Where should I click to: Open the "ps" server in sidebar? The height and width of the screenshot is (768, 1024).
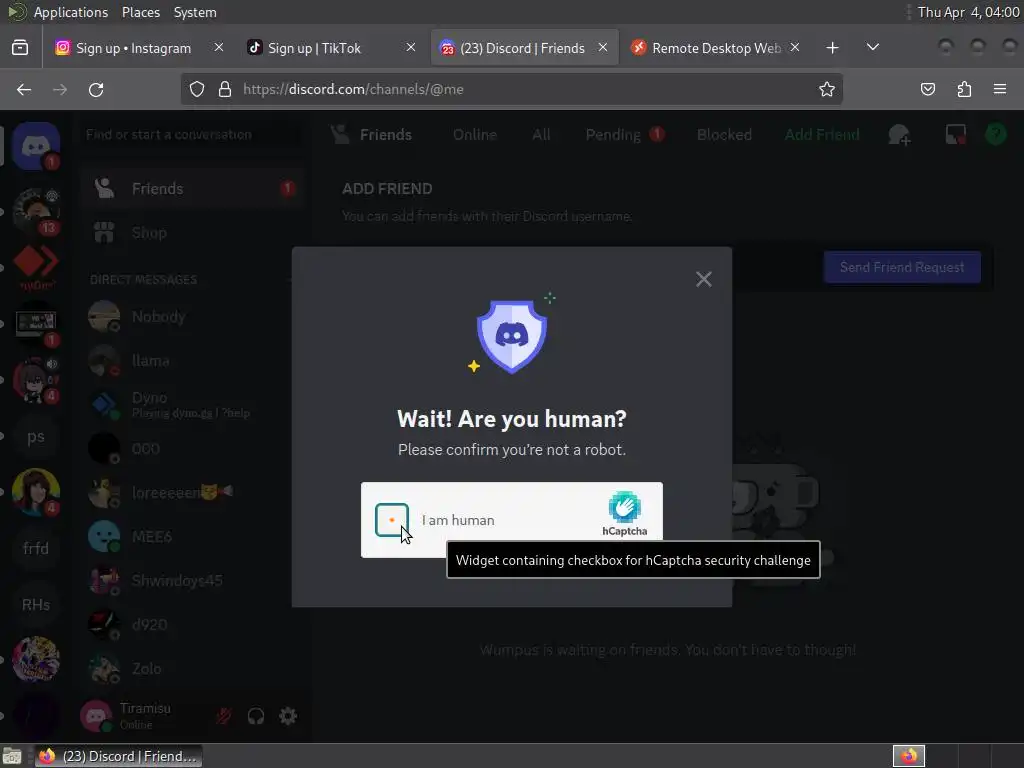(x=36, y=436)
